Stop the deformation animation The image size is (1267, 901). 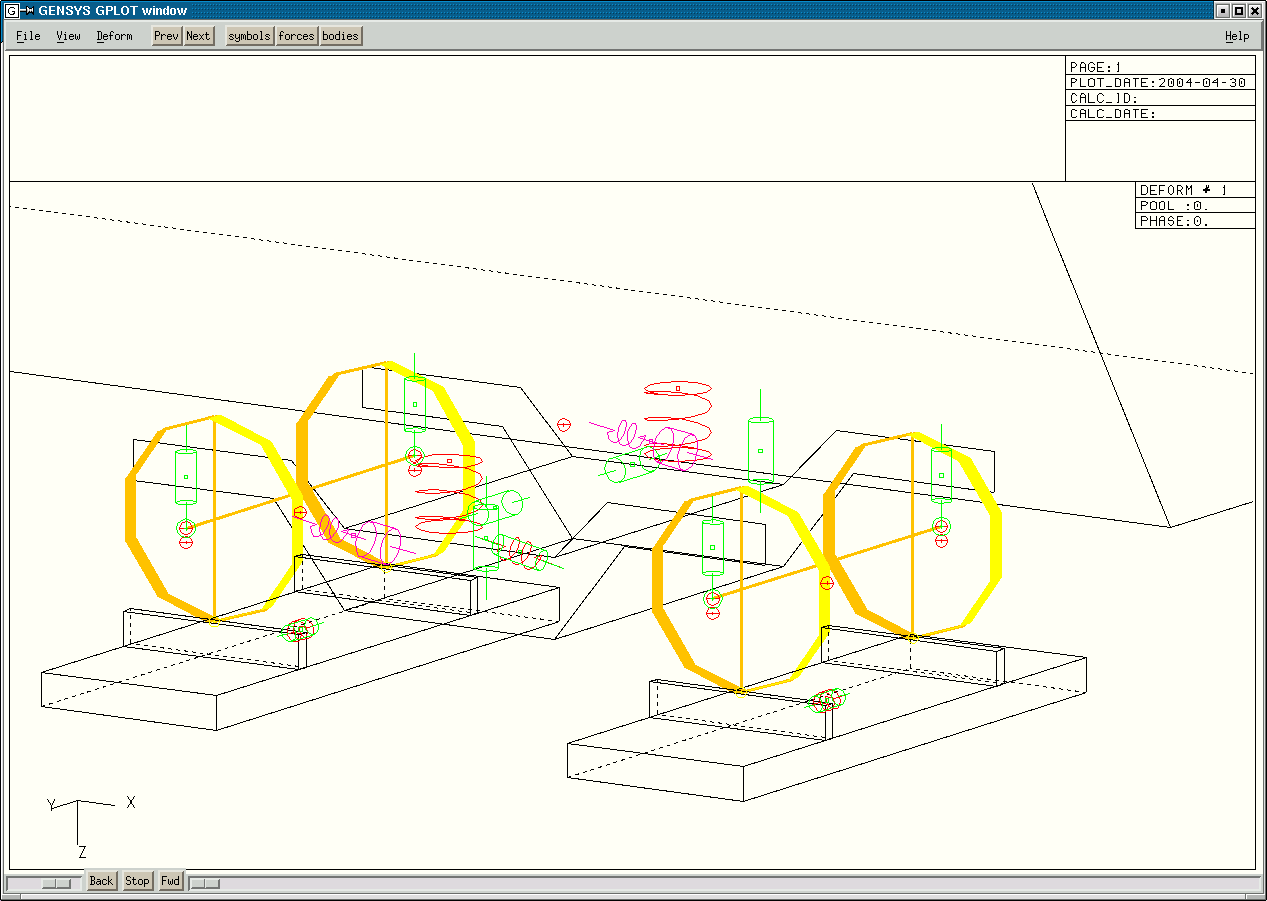(x=137, y=881)
